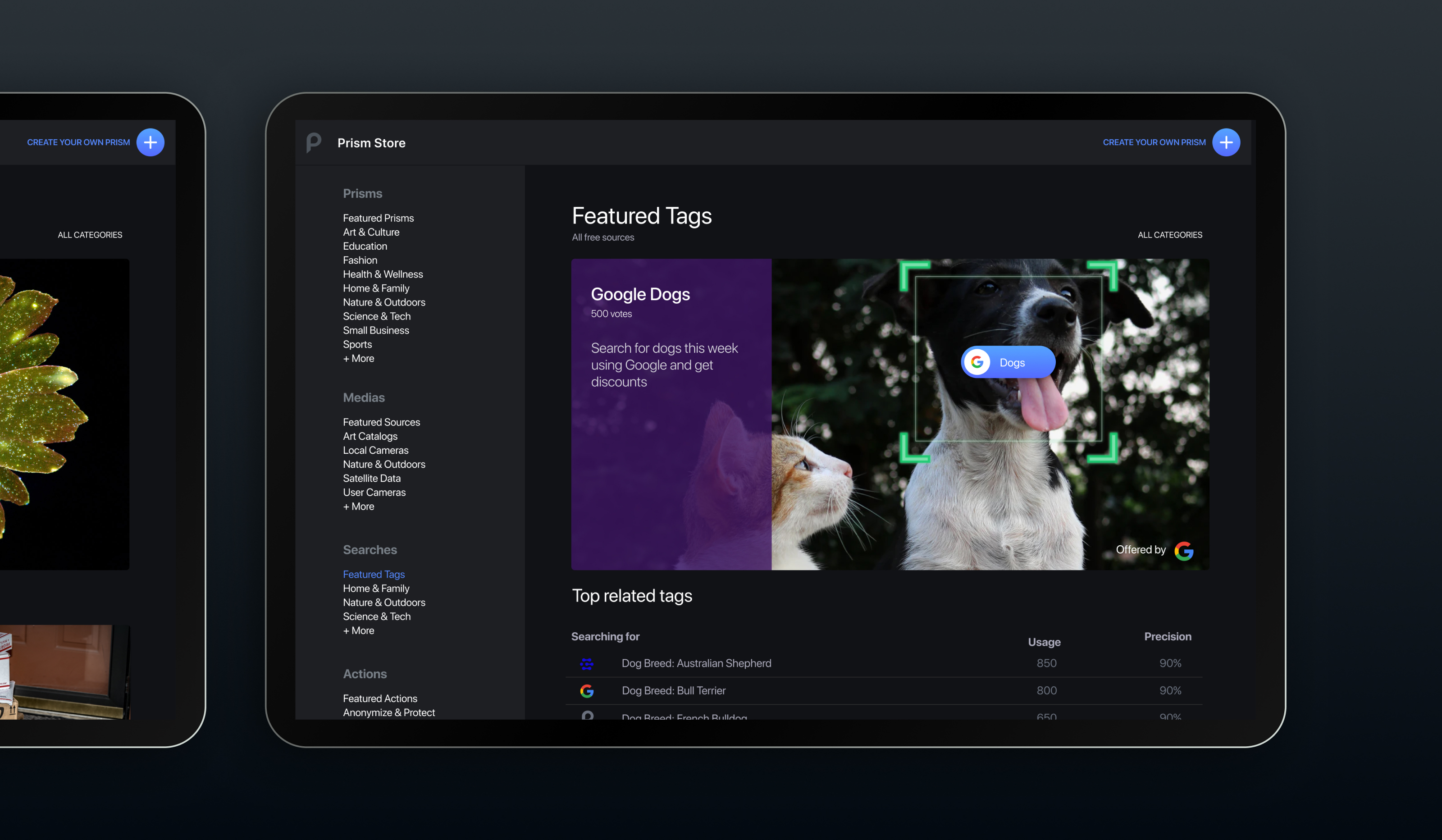Click usage value 800
This screenshot has width=1442, height=840.
(1046, 691)
